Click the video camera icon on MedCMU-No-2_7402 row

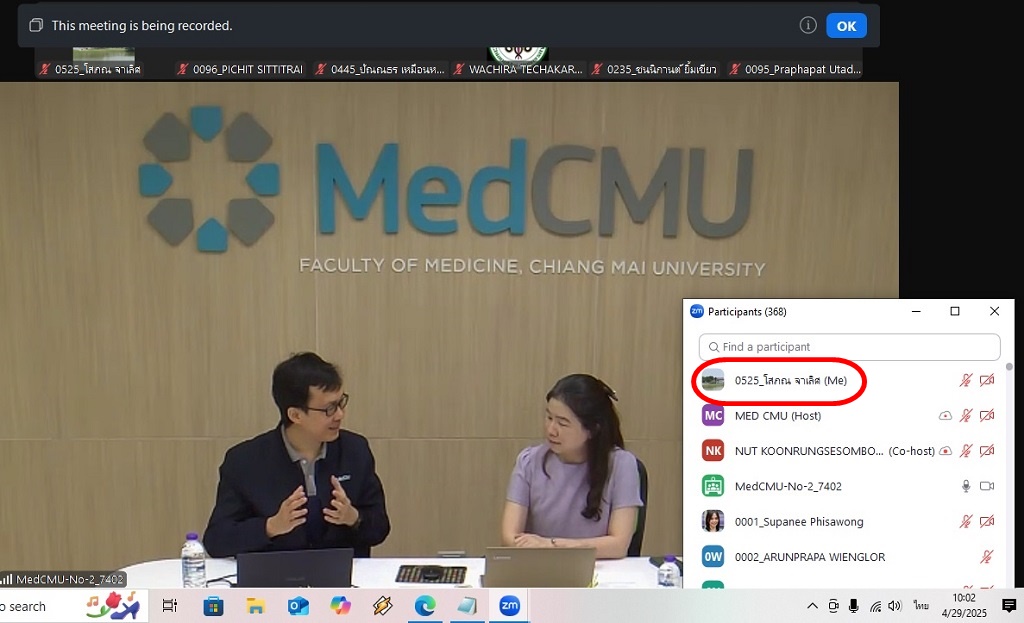(x=987, y=486)
